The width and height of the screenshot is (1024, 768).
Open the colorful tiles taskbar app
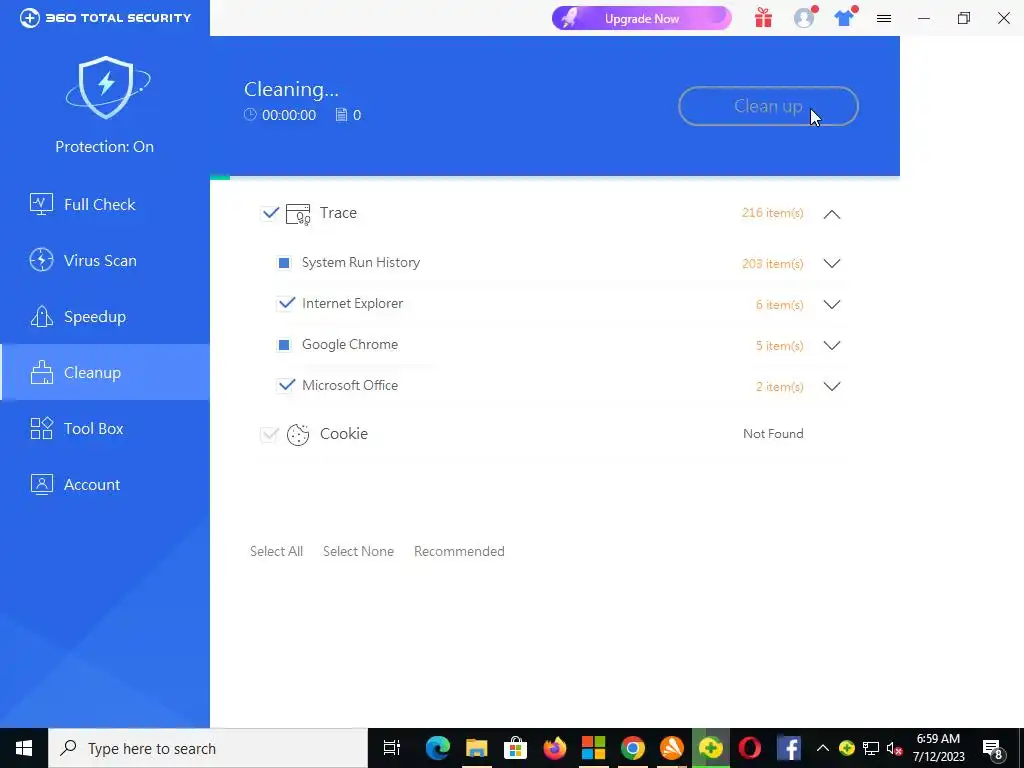click(593, 748)
